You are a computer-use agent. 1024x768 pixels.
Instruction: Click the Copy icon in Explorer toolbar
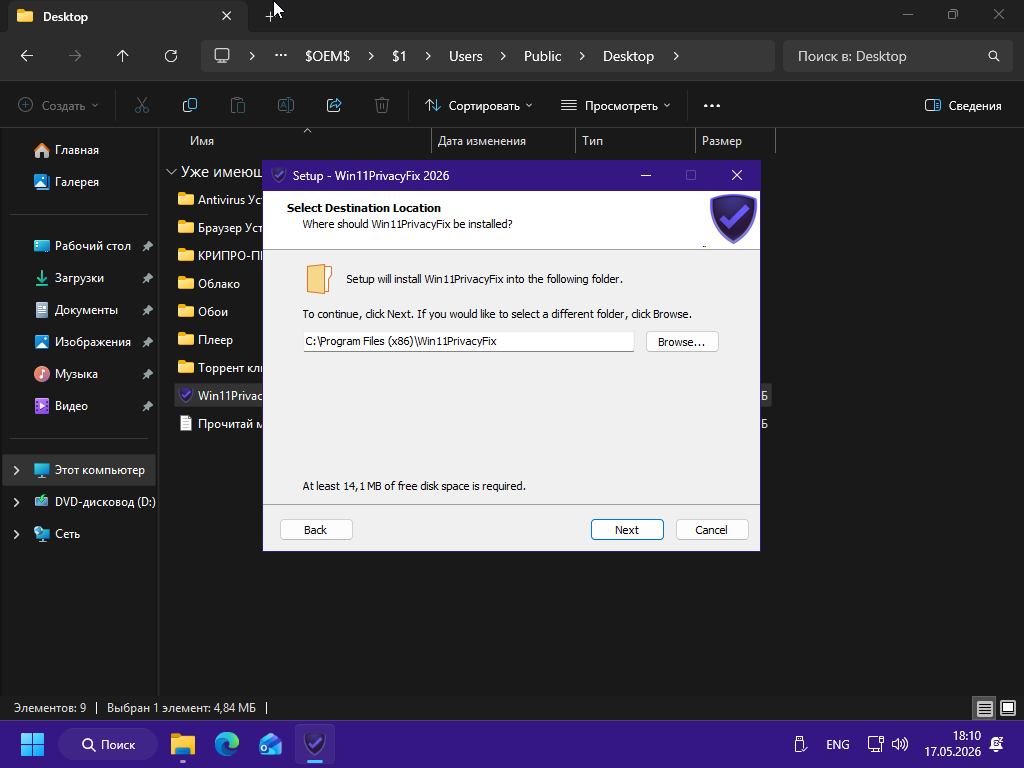[190, 105]
